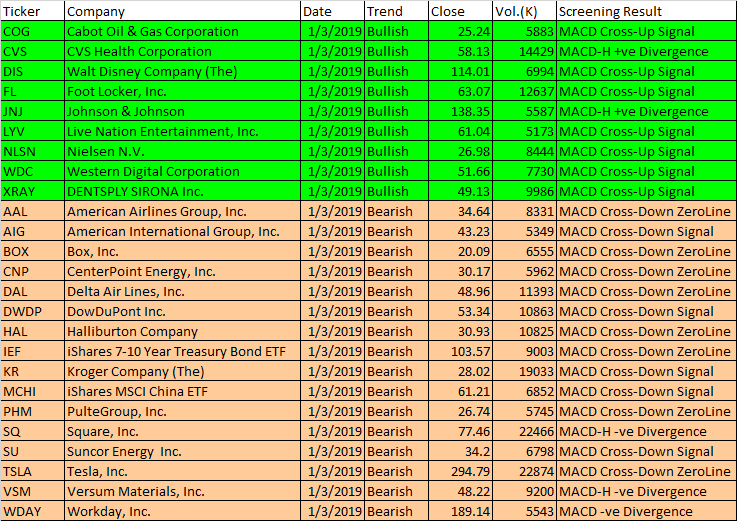Select volume value 12637
The width and height of the screenshot is (737, 521).
(524, 91)
